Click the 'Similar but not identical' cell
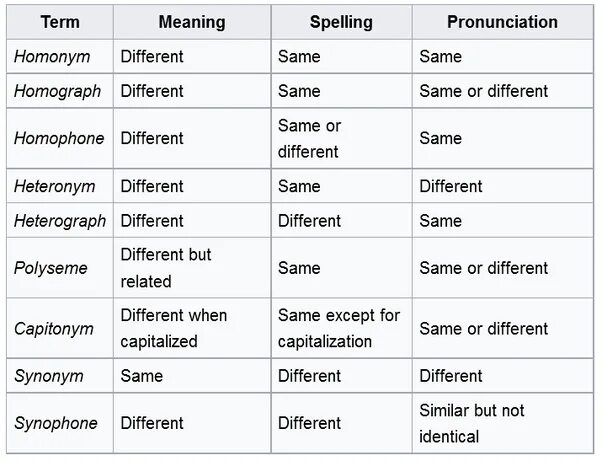602x461 pixels. pyautogui.click(x=472, y=423)
